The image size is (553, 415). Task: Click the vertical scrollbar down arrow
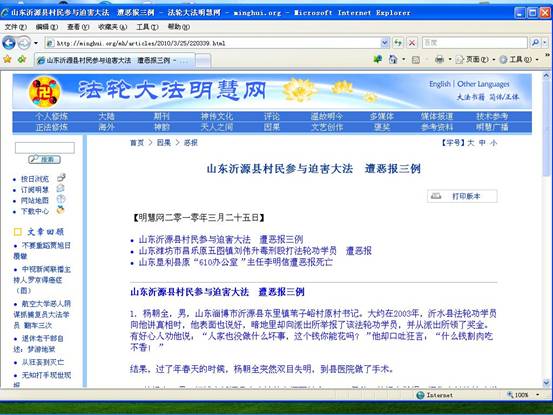546,382
